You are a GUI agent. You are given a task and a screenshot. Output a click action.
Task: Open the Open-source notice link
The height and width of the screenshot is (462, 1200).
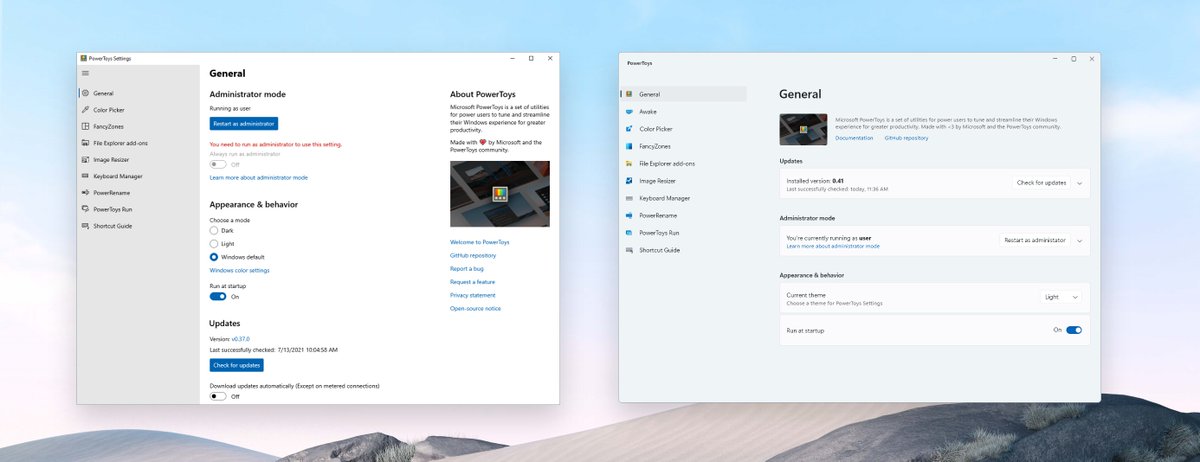476,308
